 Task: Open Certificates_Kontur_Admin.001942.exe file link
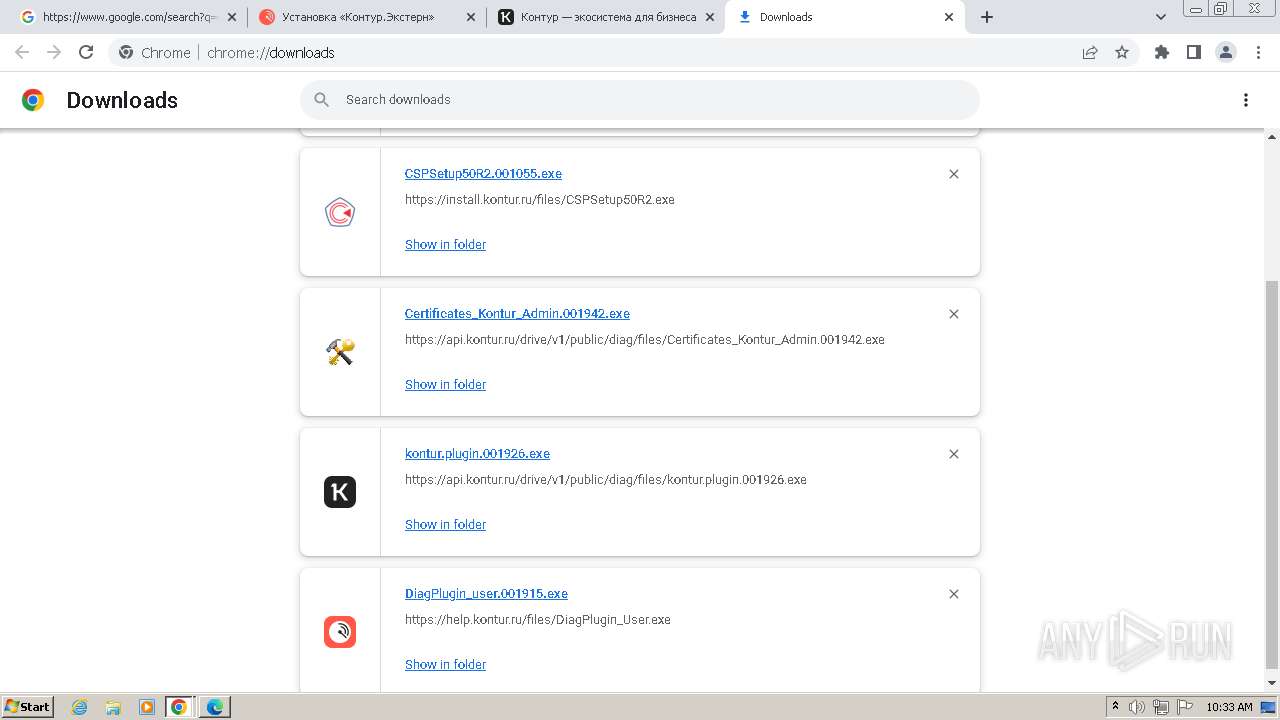click(517, 314)
